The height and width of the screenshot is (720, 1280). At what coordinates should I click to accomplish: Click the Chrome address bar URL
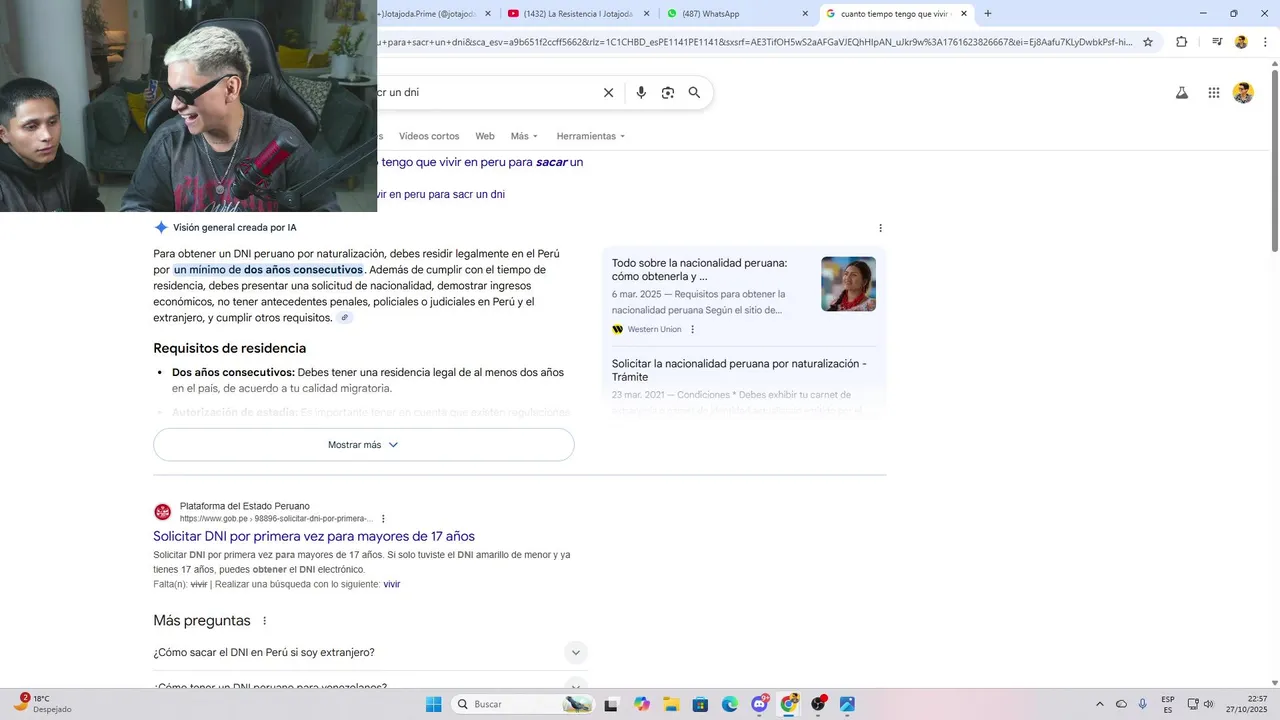755,42
